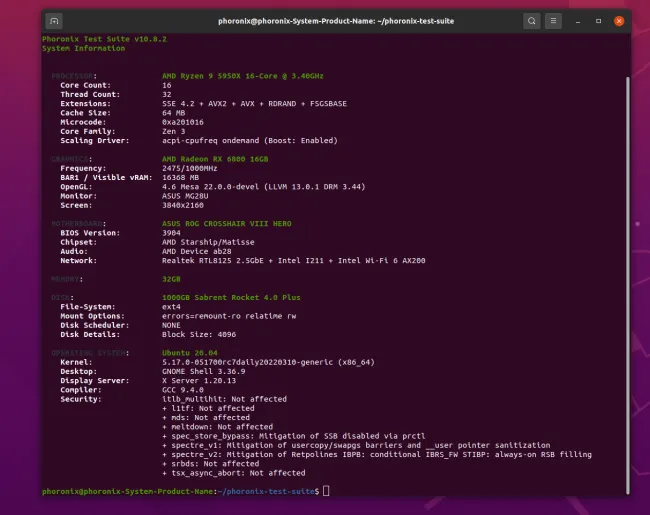Click '+ l1tf: Not affected' line
Screen dimensions: 650x515
(208, 408)
